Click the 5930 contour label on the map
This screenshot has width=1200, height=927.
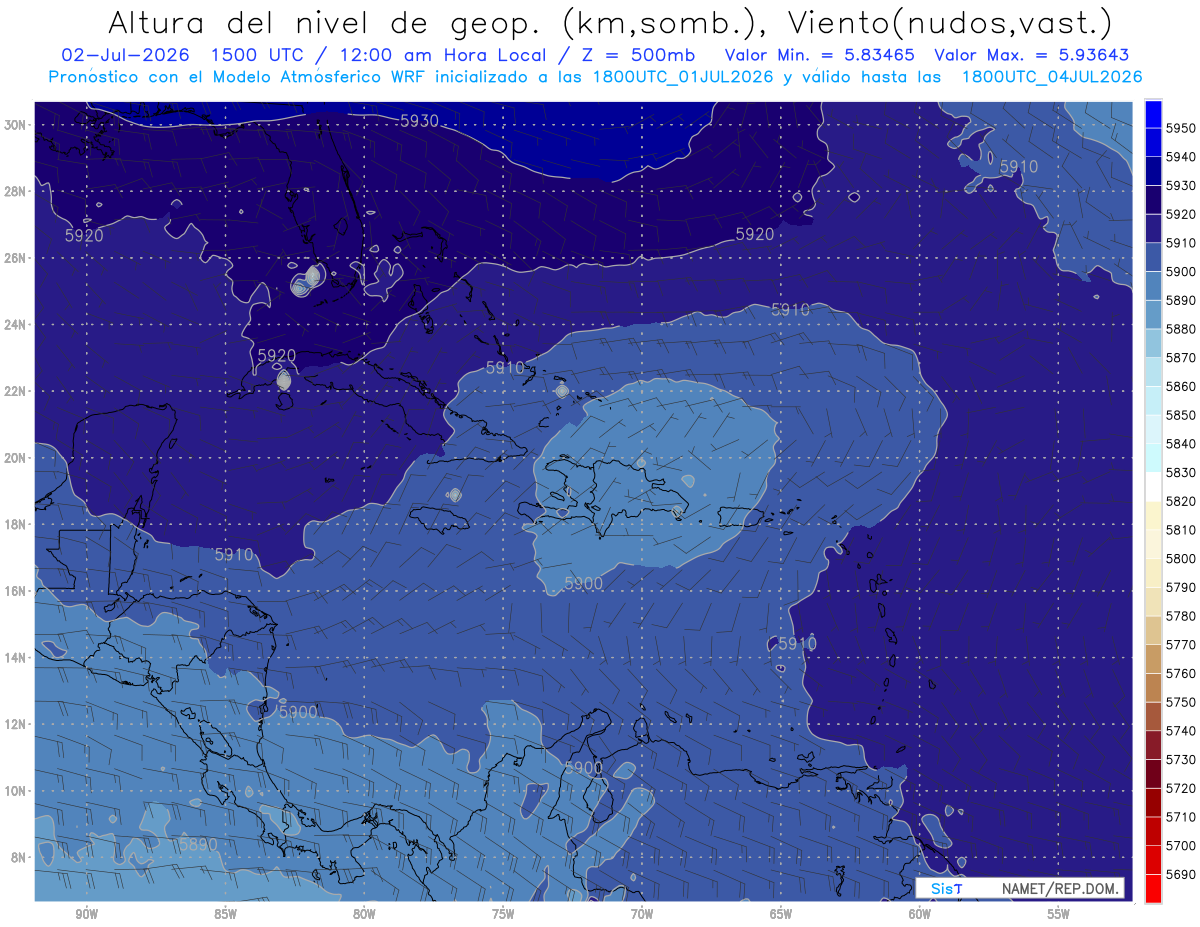pos(419,121)
